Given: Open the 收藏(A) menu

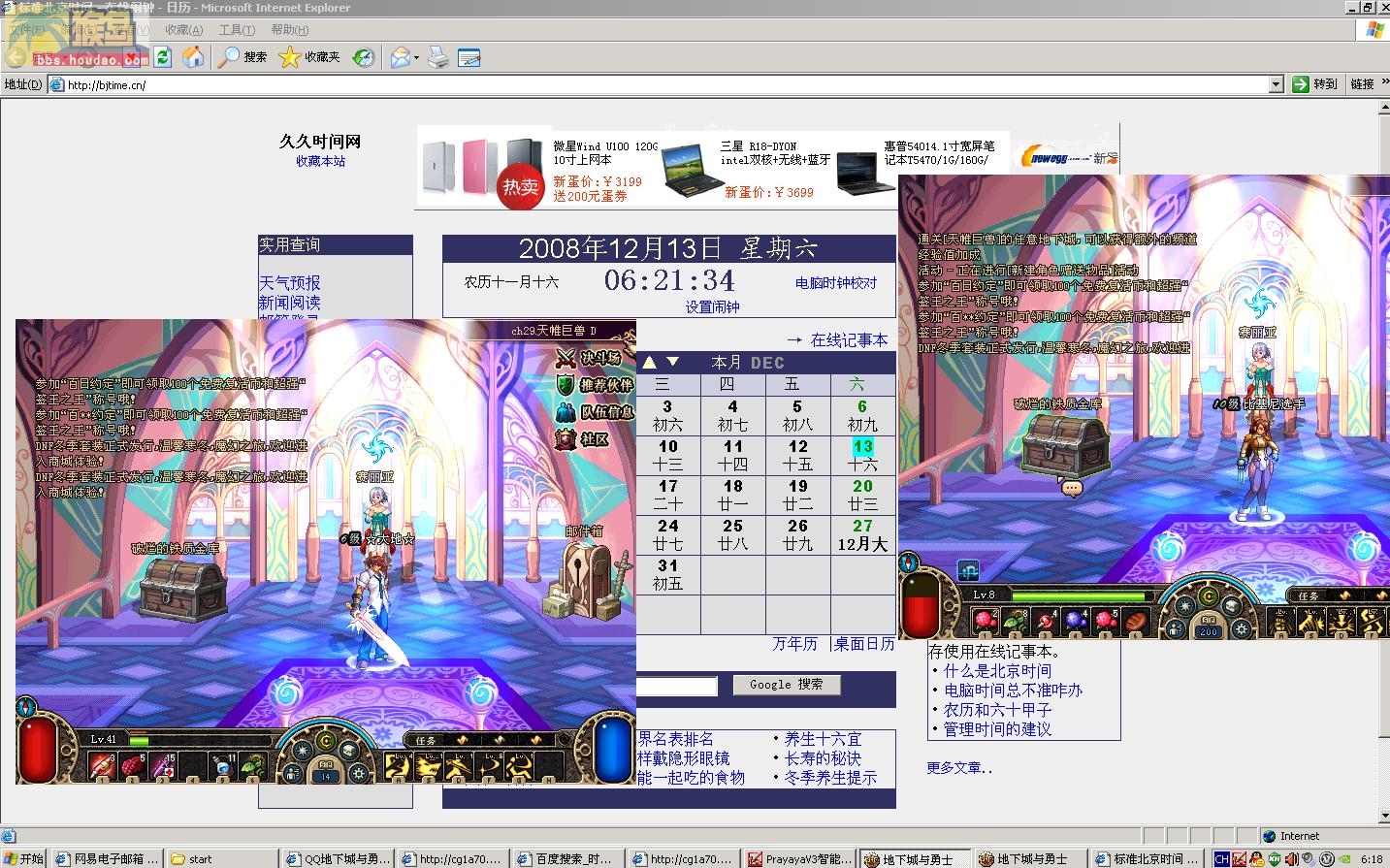Looking at the screenshot, I should pos(183,30).
